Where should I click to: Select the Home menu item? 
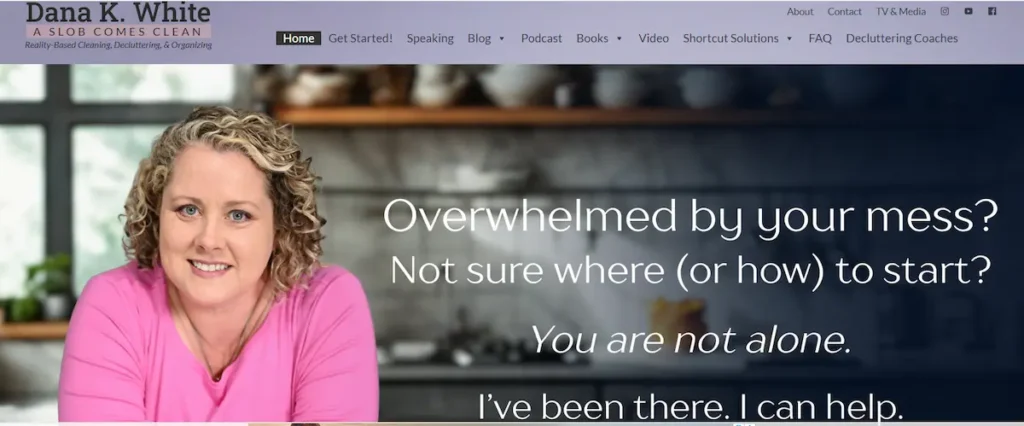[298, 38]
